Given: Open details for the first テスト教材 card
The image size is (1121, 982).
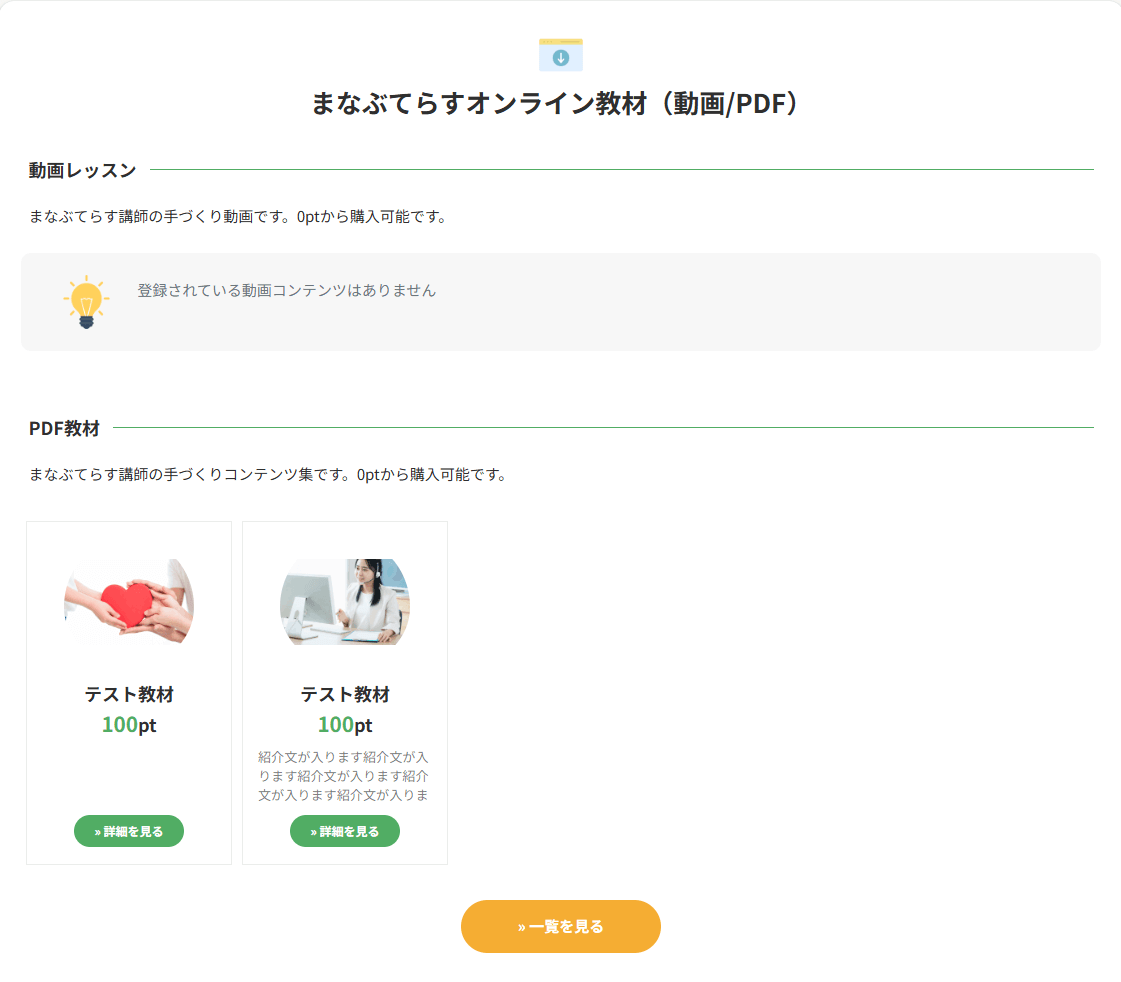Looking at the screenshot, I should coord(129,831).
